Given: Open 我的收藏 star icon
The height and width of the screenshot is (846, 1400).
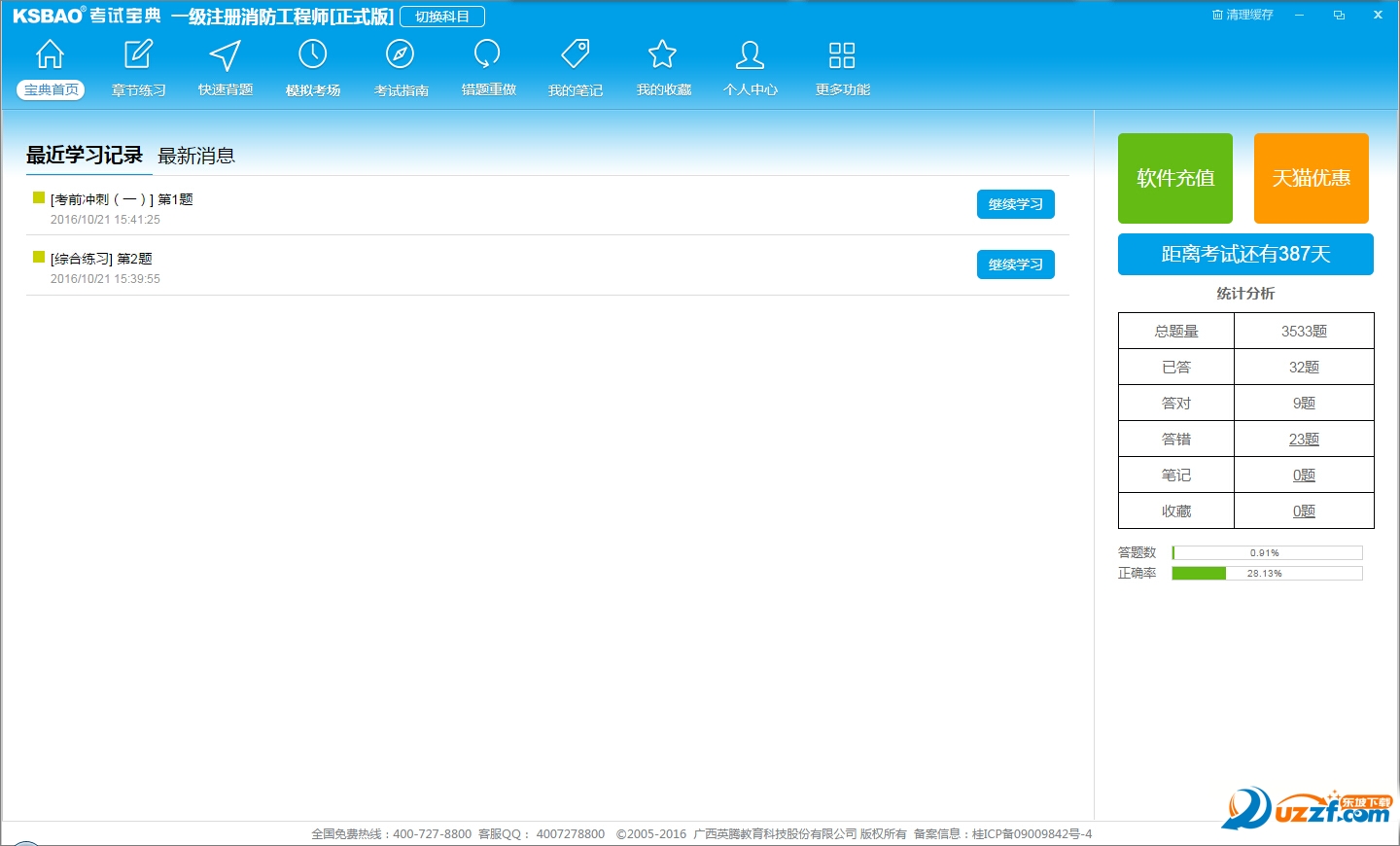Looking at the screenshot, I should [x=663, y=54].
